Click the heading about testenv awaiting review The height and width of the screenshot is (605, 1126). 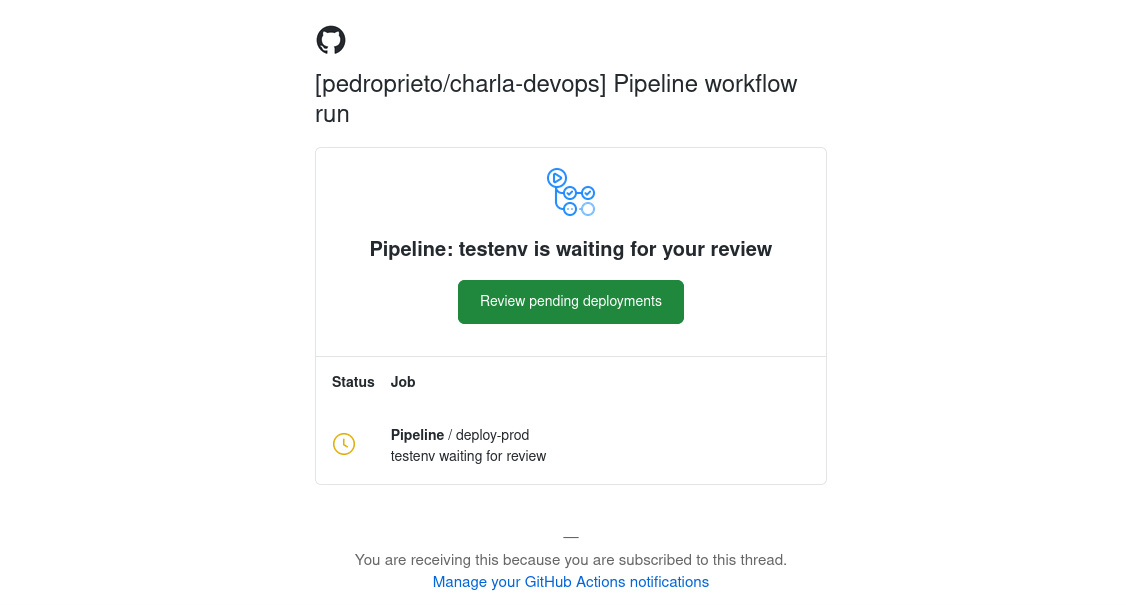[570, 249]
